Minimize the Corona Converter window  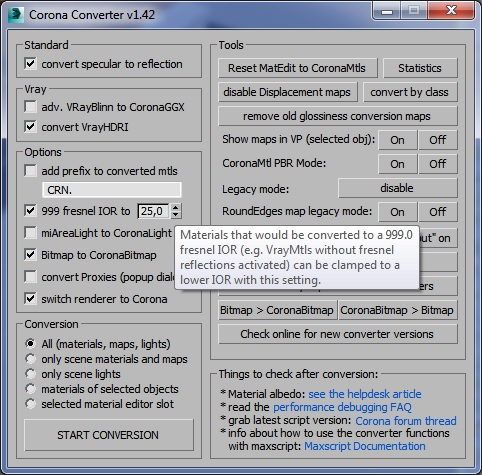(387, 11)
